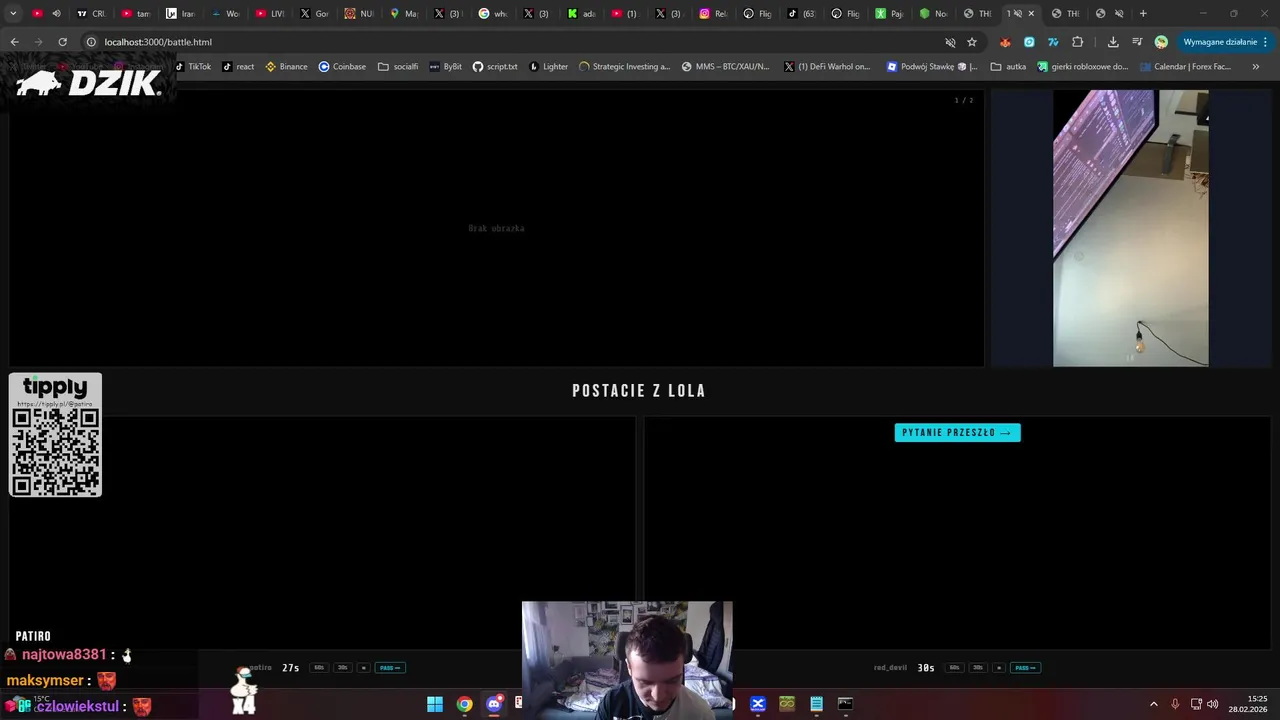1280x720 pixels.
Task: Open a new browser tab
Action: [x=1143, y=14]
